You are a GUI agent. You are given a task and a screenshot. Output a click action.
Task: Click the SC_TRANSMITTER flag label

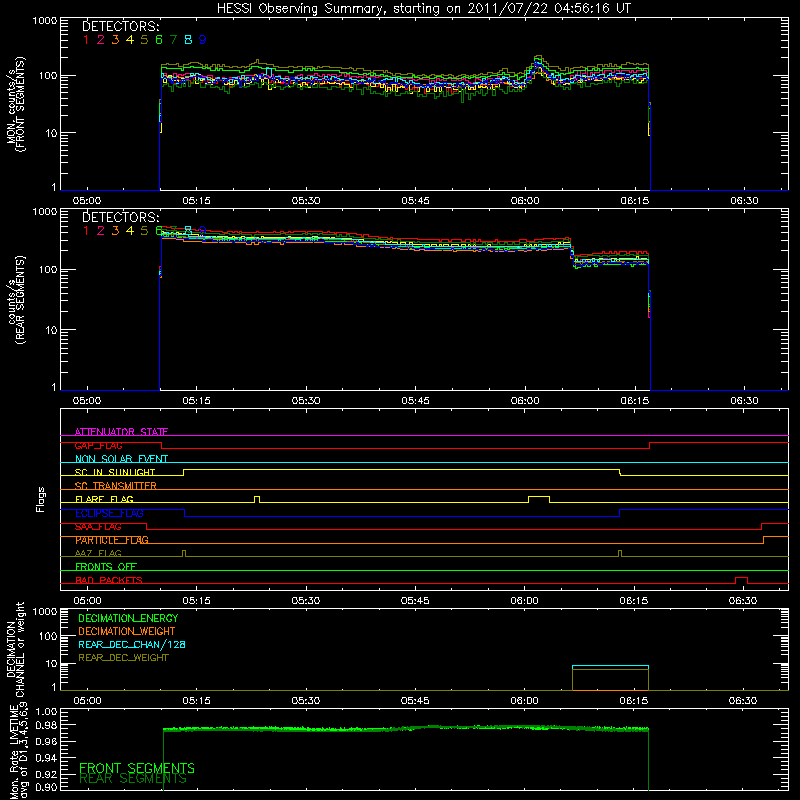click(x=116, y=486)
